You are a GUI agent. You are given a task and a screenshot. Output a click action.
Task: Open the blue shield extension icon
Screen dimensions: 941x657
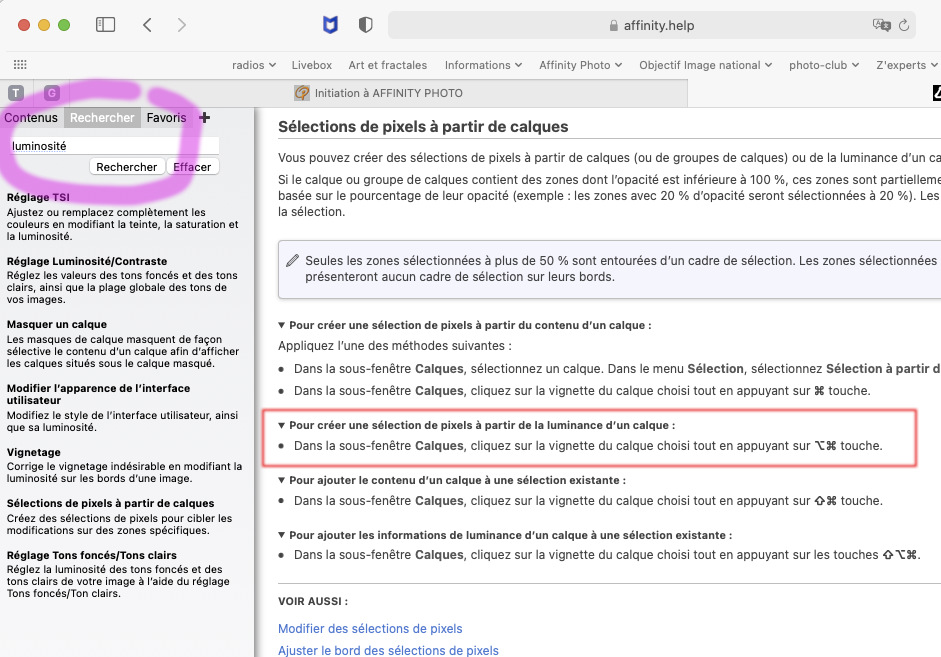(x=330, y=25)
